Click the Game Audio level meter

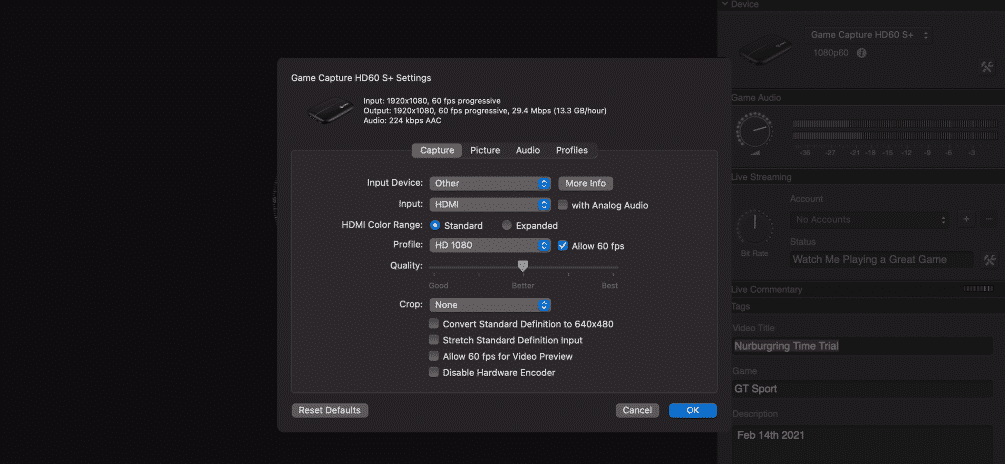pos(895,130)
